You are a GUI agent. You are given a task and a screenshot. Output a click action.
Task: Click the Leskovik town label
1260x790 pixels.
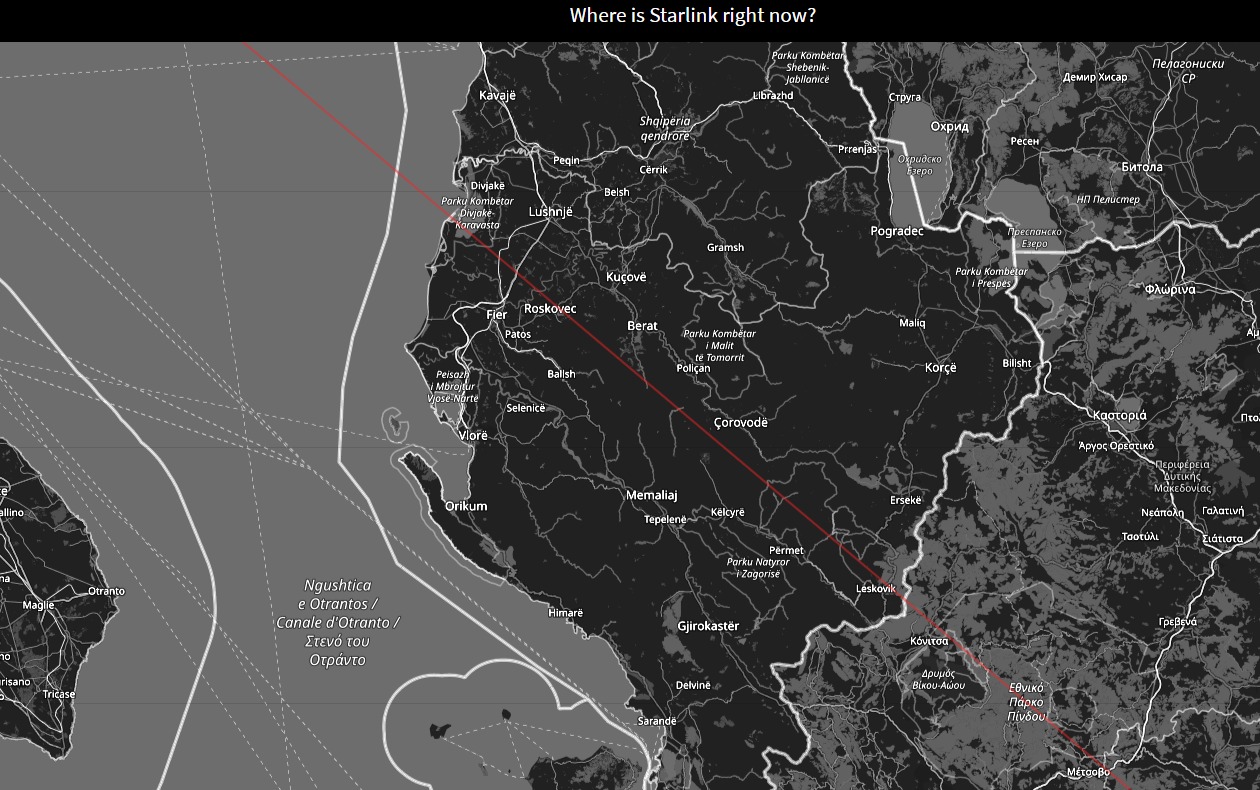pos(875,589)
